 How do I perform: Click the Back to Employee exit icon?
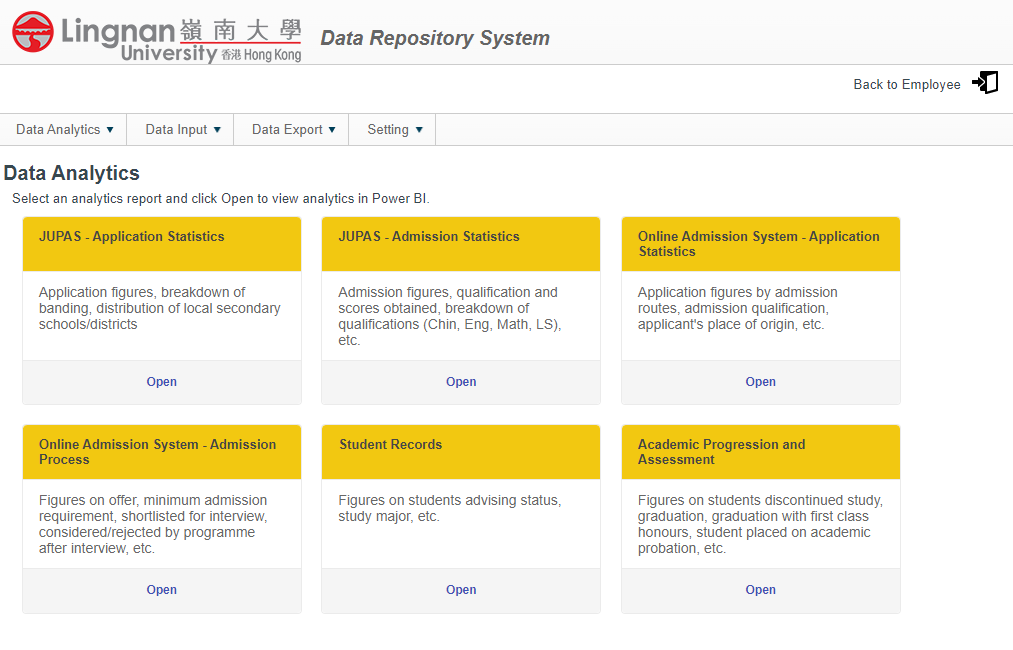[985, 83]
